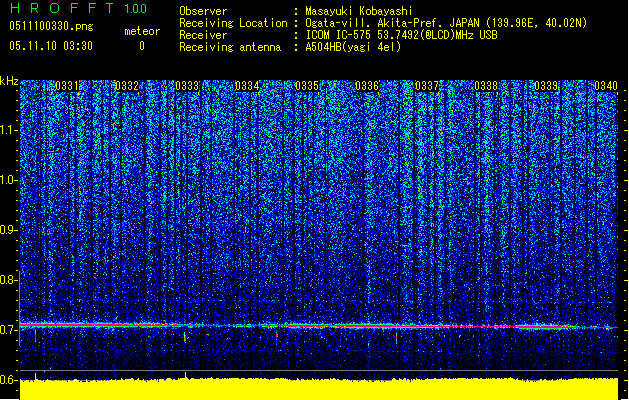Click the meteor count value 0
This screenshot has height=400, width=629.
click(x=142, y=46)
